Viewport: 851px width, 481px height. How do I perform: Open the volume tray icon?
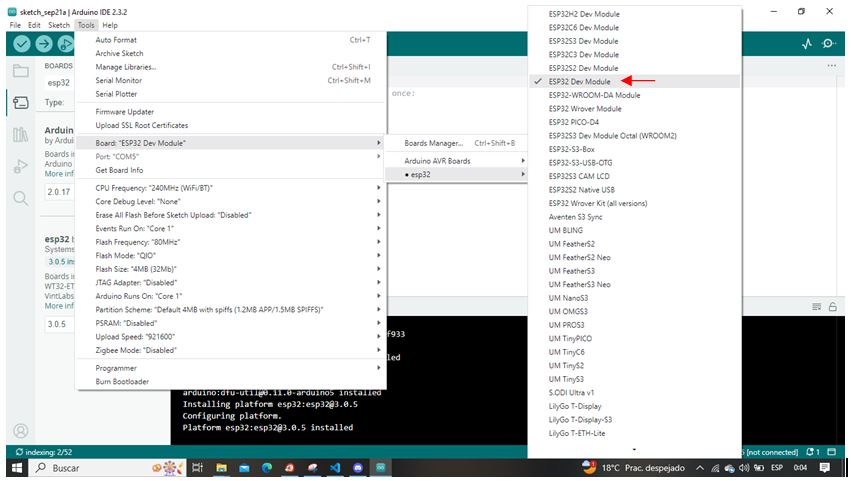(x=744, y=467)
